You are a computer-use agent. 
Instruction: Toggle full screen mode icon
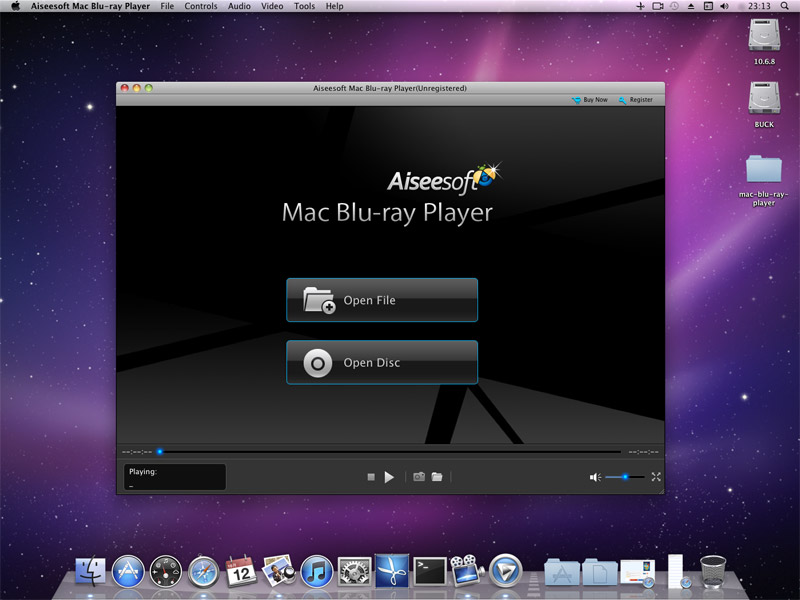(x=656, y=477)
